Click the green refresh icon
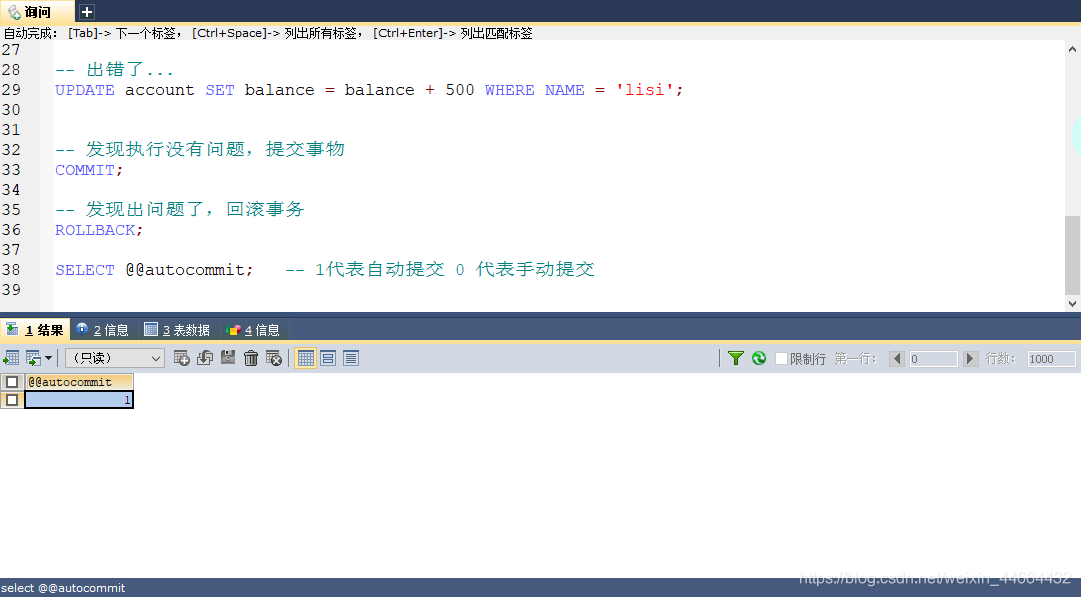 [759, 358]
